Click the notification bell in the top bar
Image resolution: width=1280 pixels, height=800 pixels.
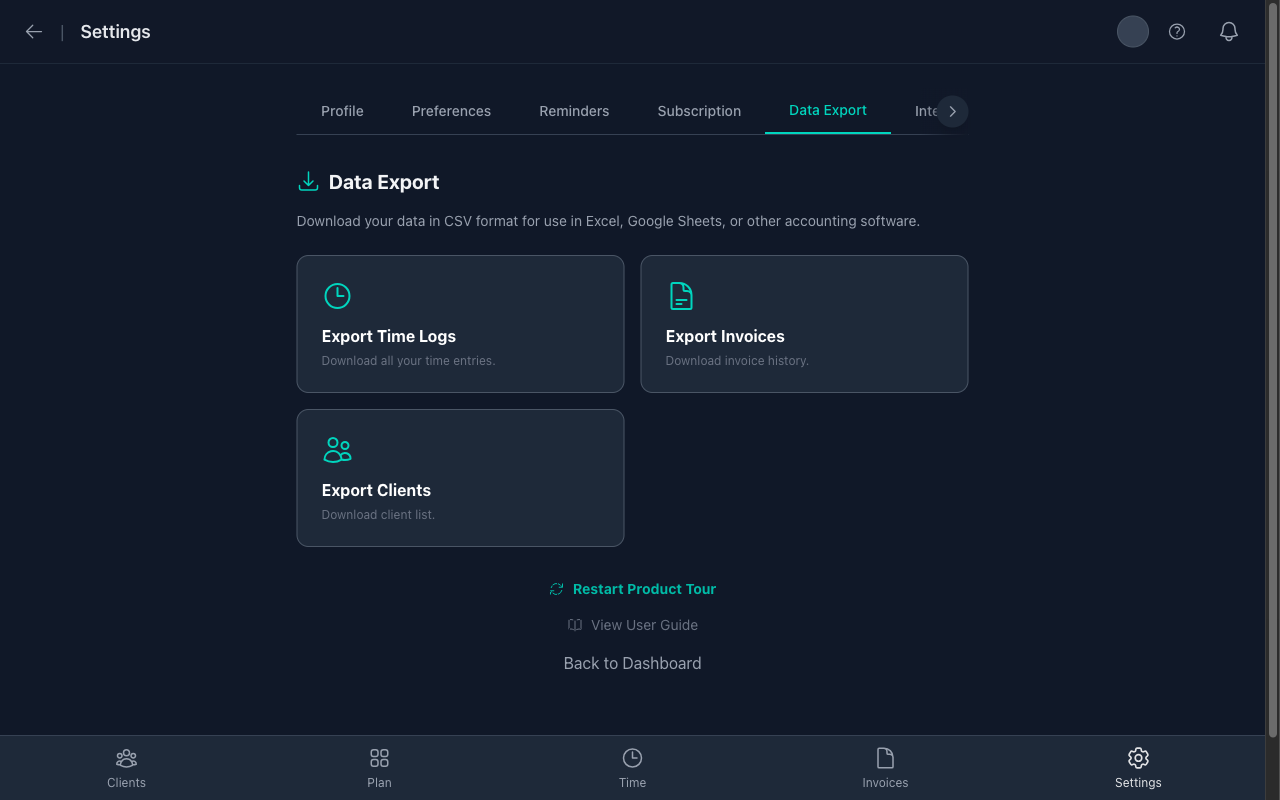click(x=1228, y=31)
